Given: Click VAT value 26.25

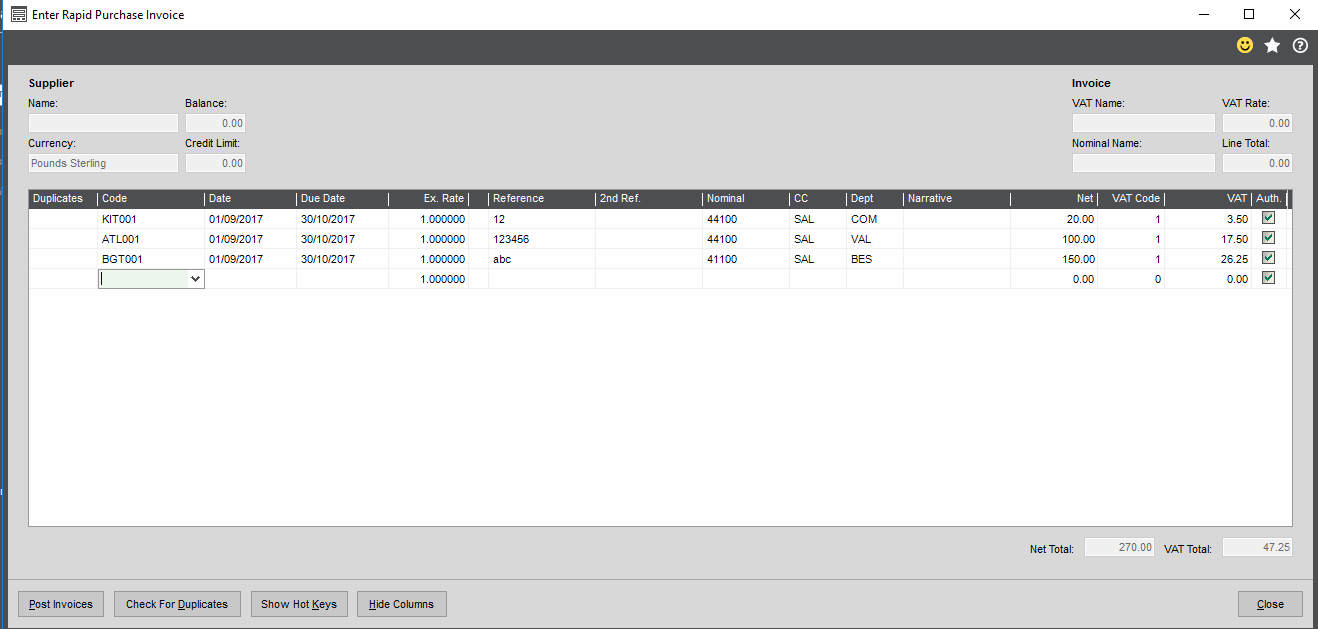Looking at the screenshot, I should click(x=1209, y=259).
